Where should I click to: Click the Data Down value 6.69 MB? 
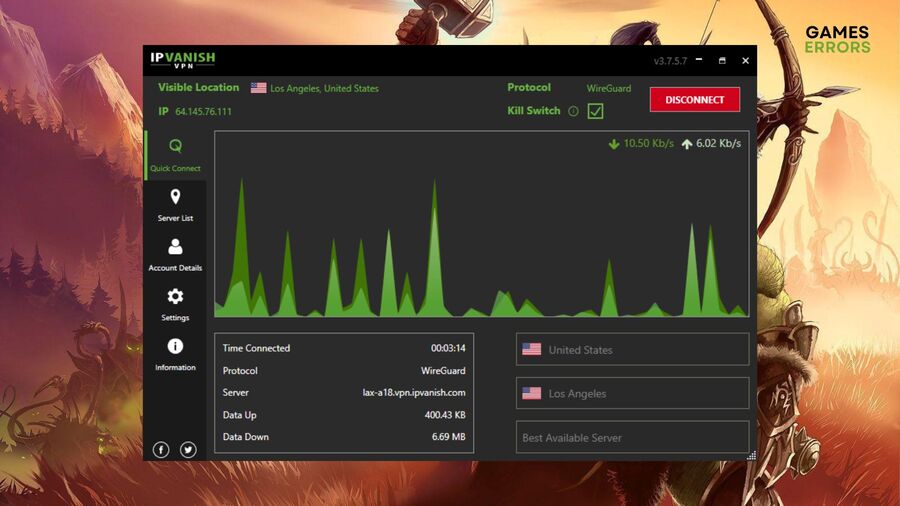[x=448, y=437]
